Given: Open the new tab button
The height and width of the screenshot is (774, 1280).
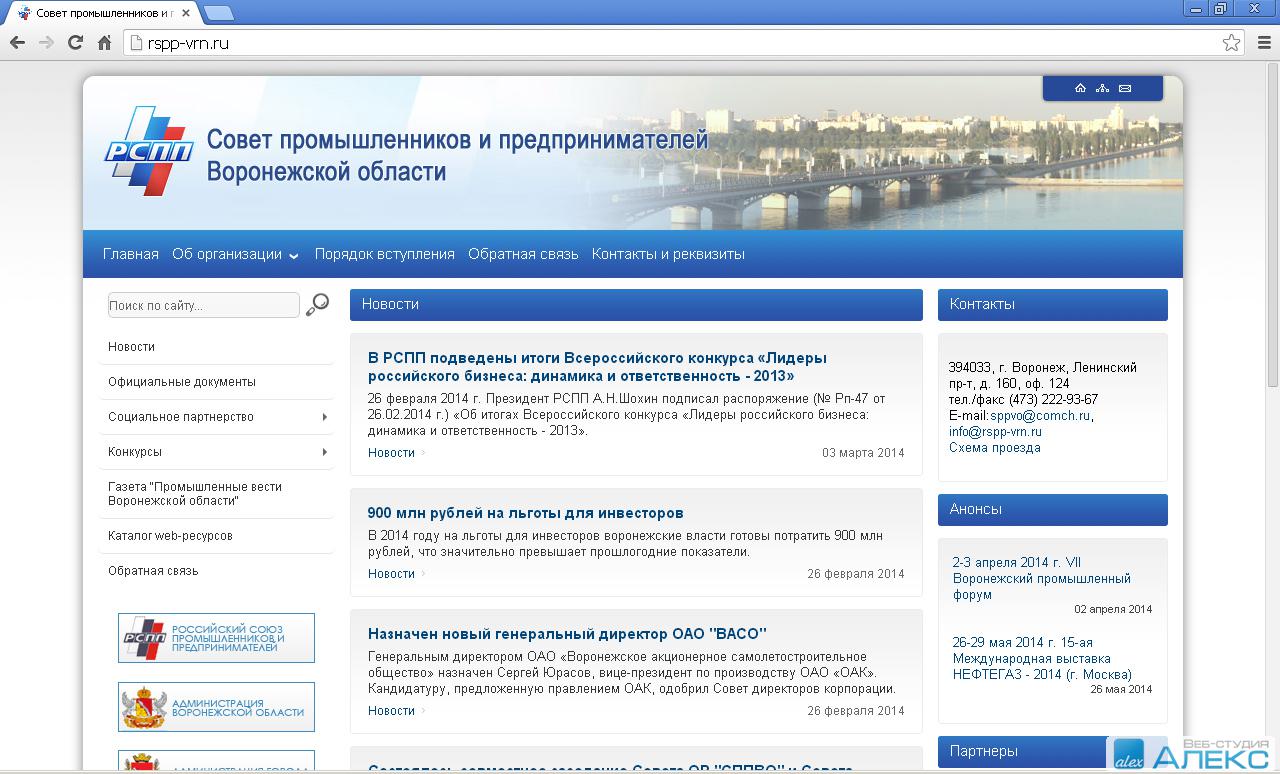Looking at the screenshot, I should coord(218,13).
